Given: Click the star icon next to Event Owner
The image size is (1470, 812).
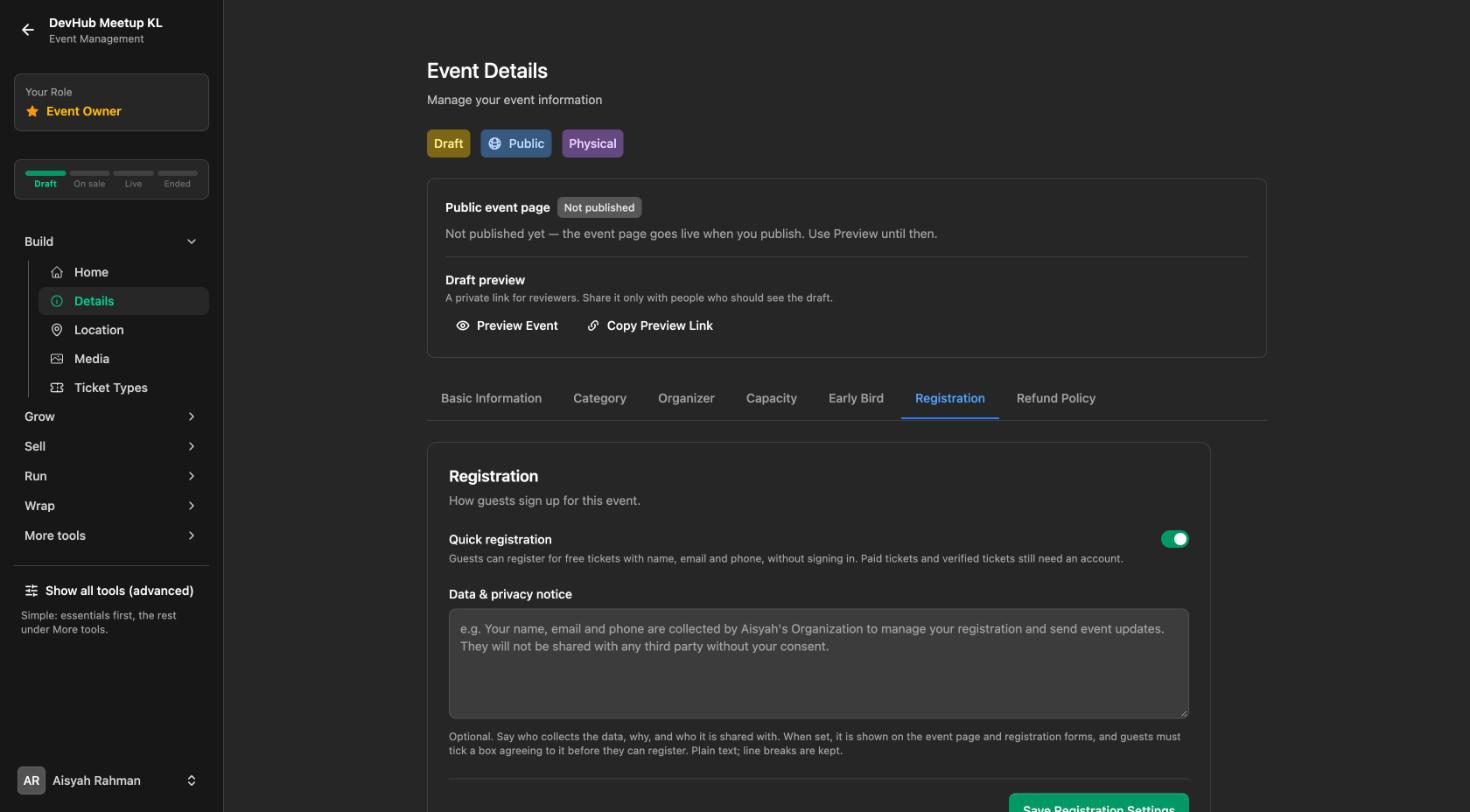Looking at the screenshot, I should [x=32, y=111].
